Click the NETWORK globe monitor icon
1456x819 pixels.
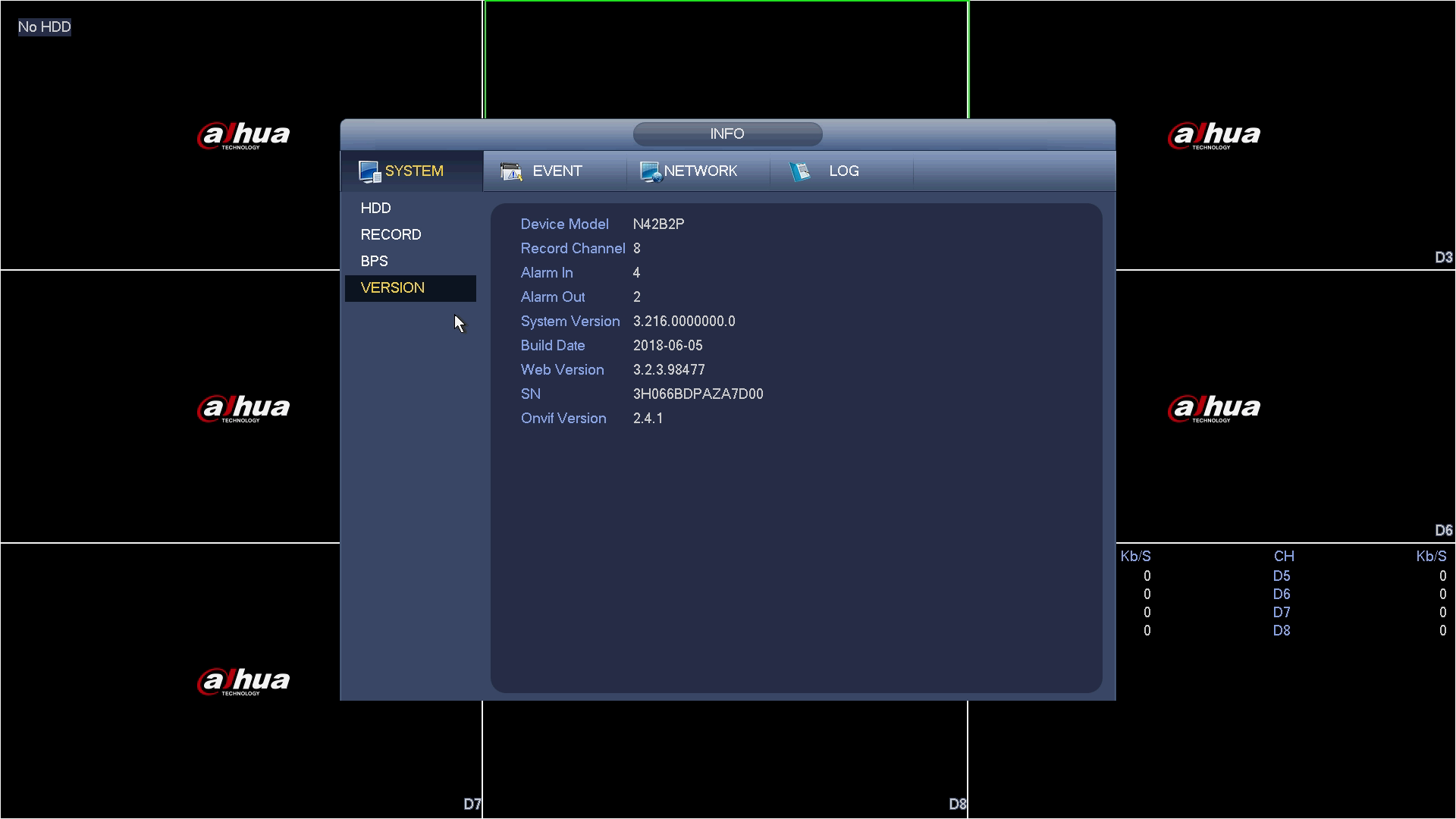tap(651, 171)
